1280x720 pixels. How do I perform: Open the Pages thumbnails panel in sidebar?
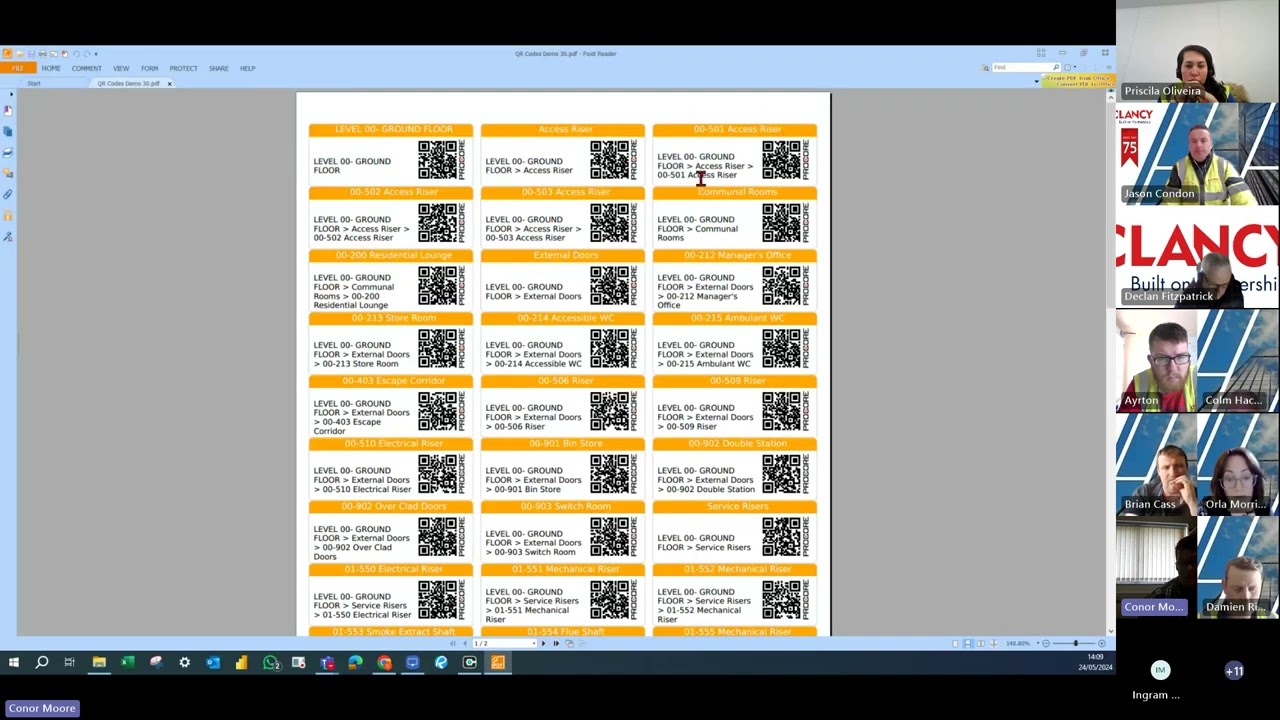[x=8, y=131]
